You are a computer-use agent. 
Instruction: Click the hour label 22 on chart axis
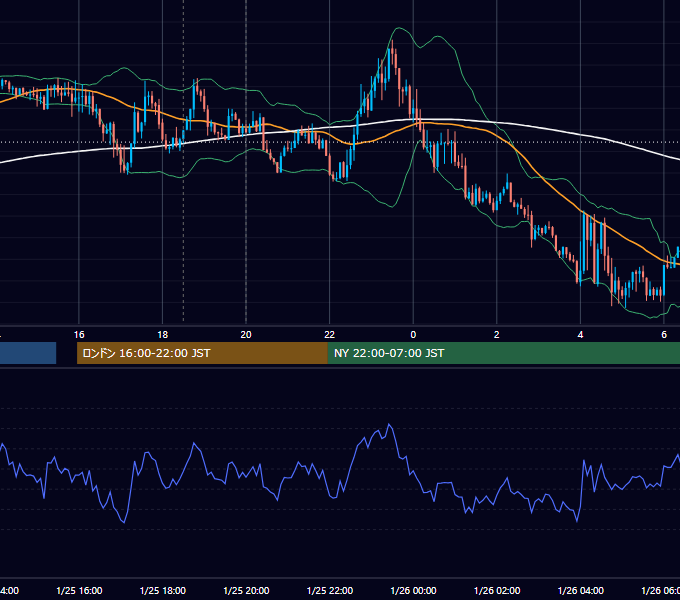(x=330, y=335)
